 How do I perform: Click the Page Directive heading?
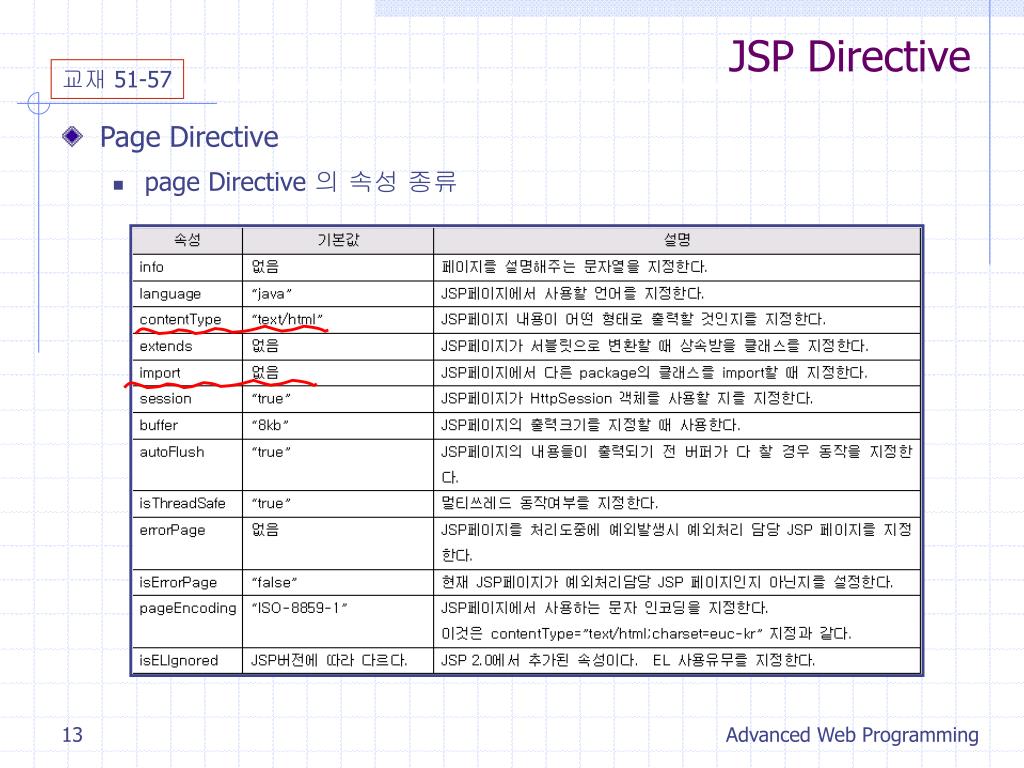pos(189,138)
